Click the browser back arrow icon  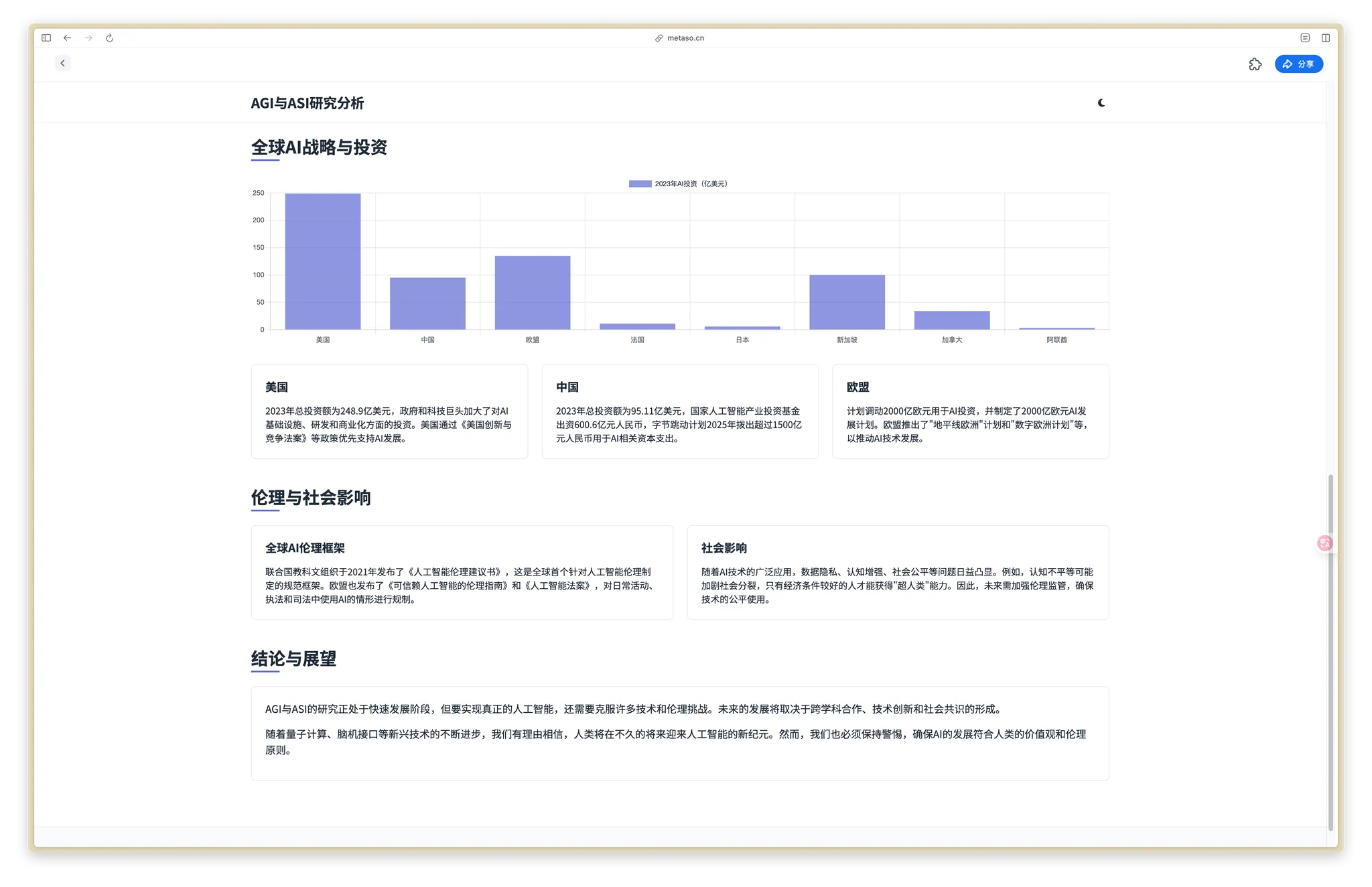[x=67, y=38]
